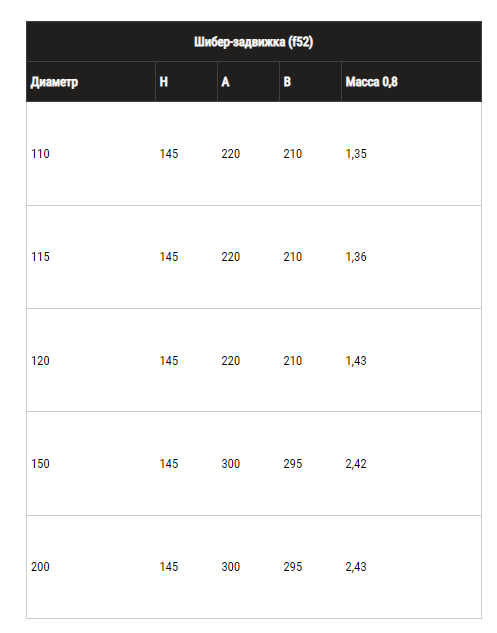This screenshot has height=633, width=497.
Task: Click the diameter cell 110
Action: click(40, 154)
